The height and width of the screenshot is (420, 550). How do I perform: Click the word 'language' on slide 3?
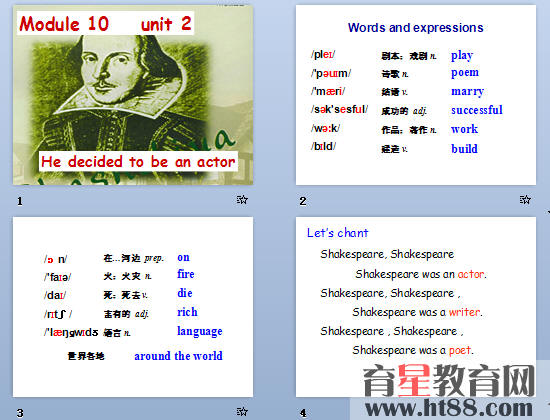pos(200,331)
